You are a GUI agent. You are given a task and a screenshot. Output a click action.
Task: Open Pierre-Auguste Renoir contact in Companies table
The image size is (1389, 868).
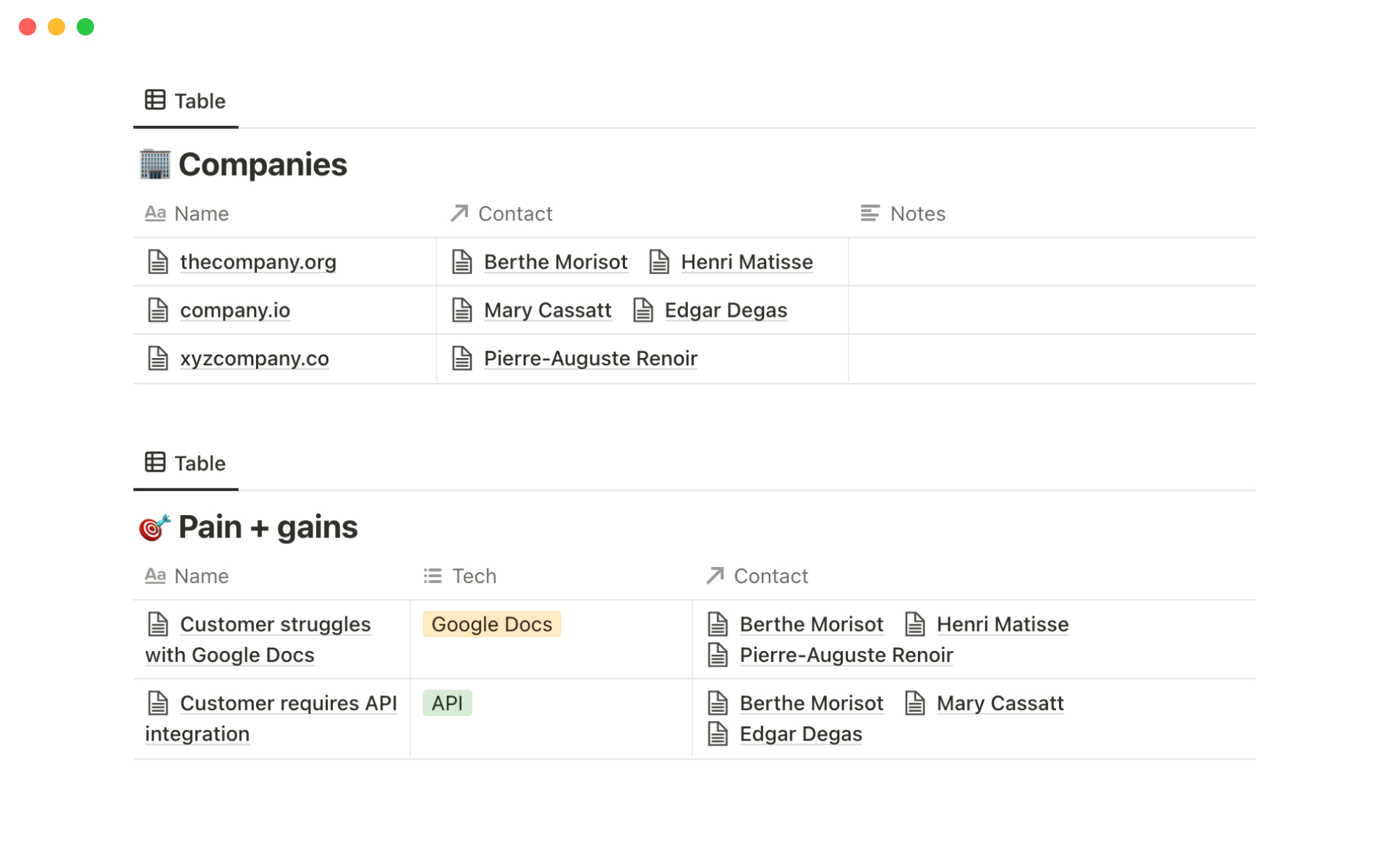[590, 358]
